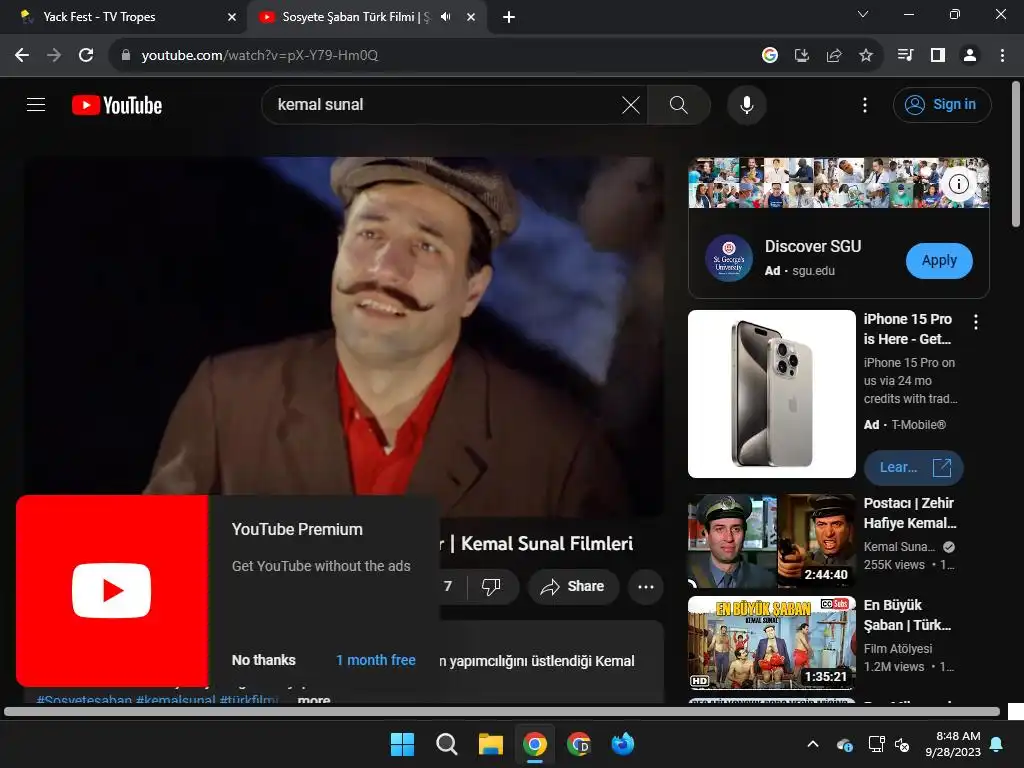This screenshot has width=1024, height=768.
Task: Open Postacı Zehir Hafiye video thumbnail
Action: coord(771,541)
